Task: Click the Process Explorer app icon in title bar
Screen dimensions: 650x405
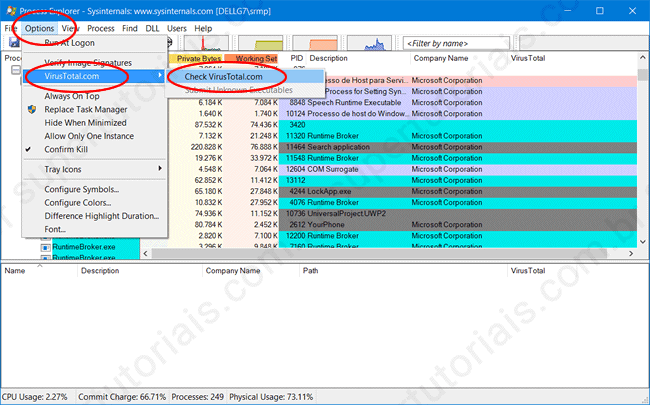Action: pyautogui.click(x=11, y=10)
